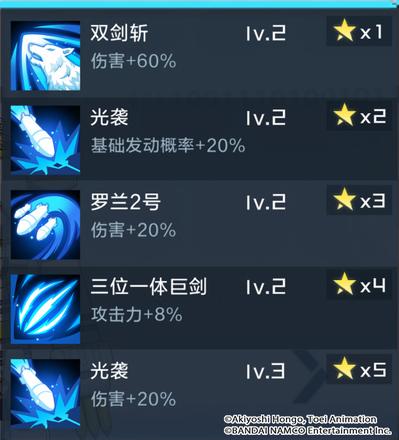Click the star x3 badge

click(359, 200)
